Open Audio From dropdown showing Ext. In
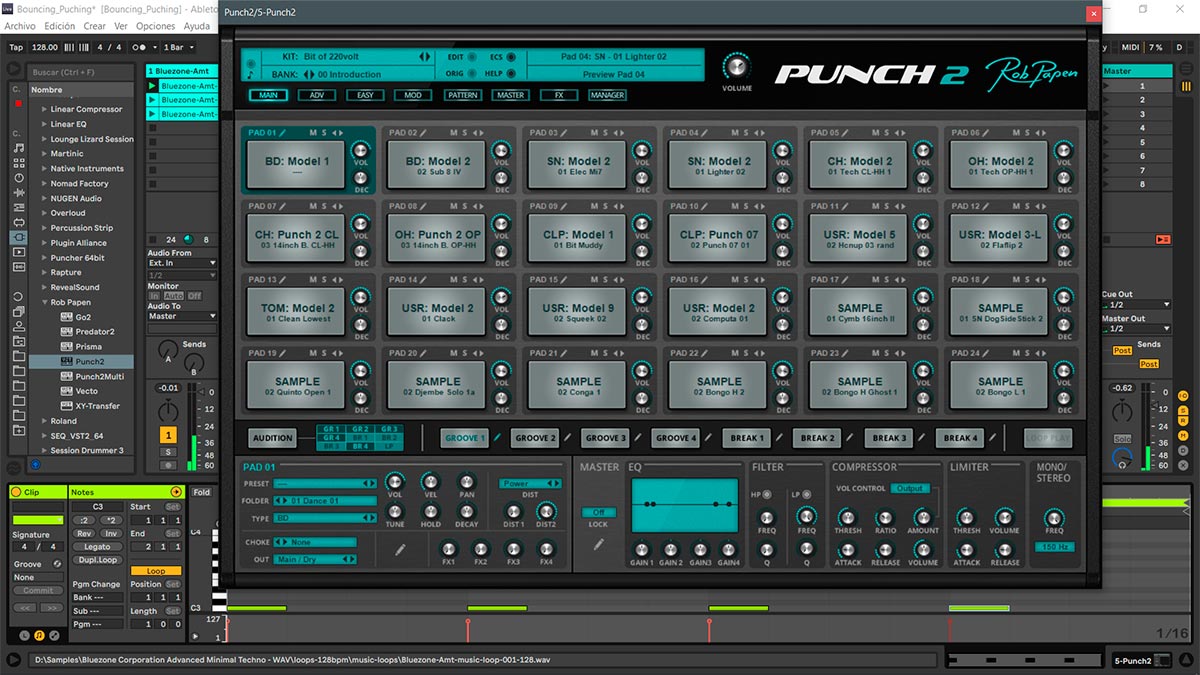 point(182,263)
